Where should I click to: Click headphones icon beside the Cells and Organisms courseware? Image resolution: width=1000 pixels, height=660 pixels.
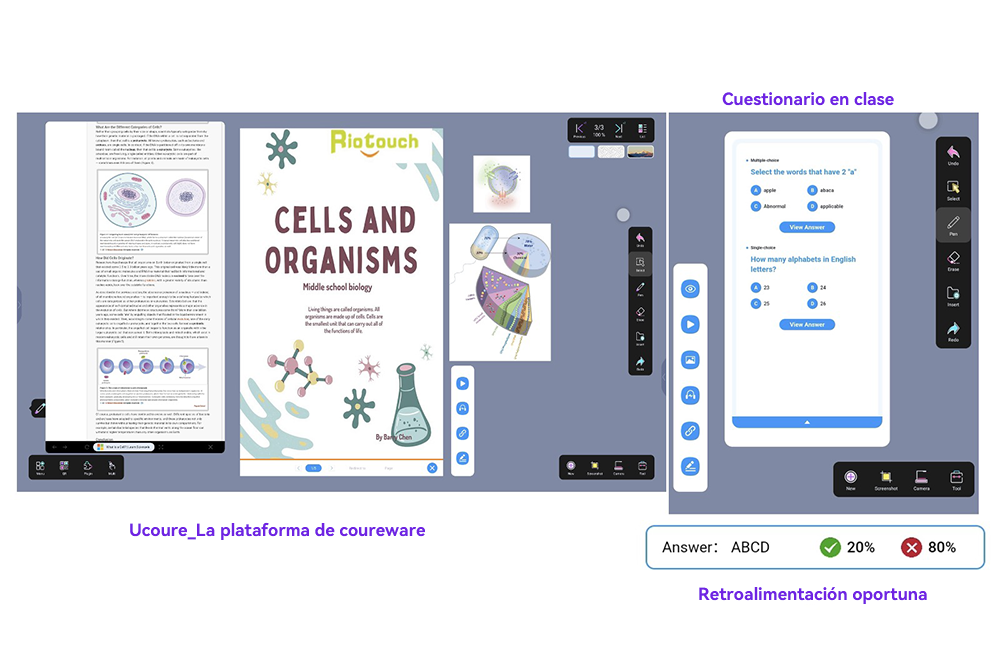[462, 408]
